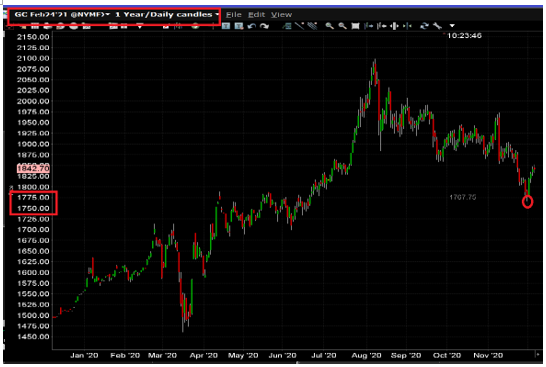Viewport: 546px width, 367px height.
Task: Click the undo arrow icon
Action: 252,26
